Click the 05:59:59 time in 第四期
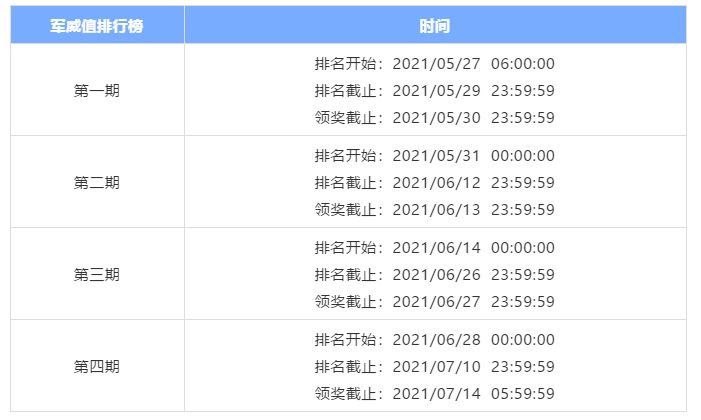Screen dimensions: 701x420 point(522,394)
